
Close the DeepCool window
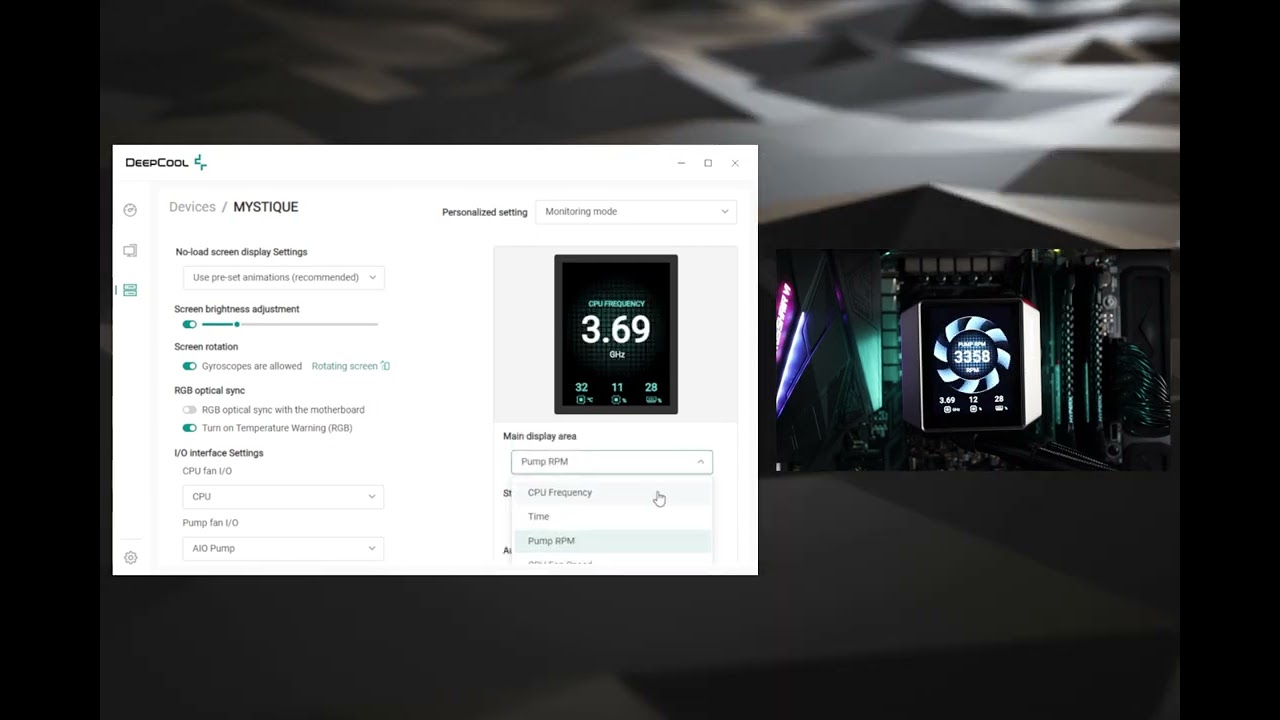(735, 163)
